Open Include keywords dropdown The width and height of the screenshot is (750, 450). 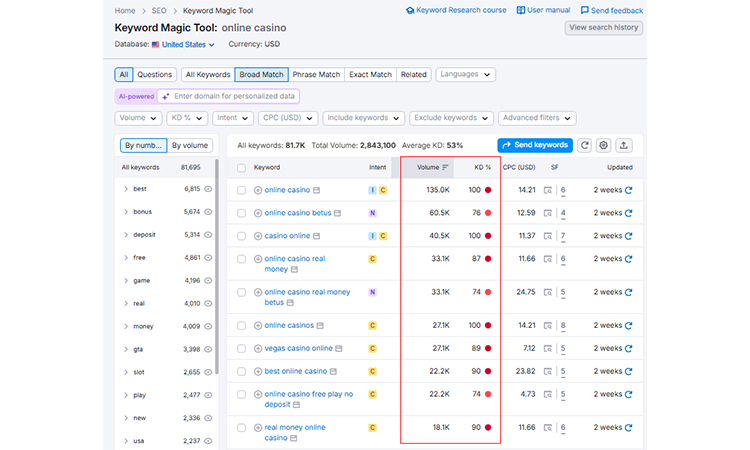tap(364, 118)
